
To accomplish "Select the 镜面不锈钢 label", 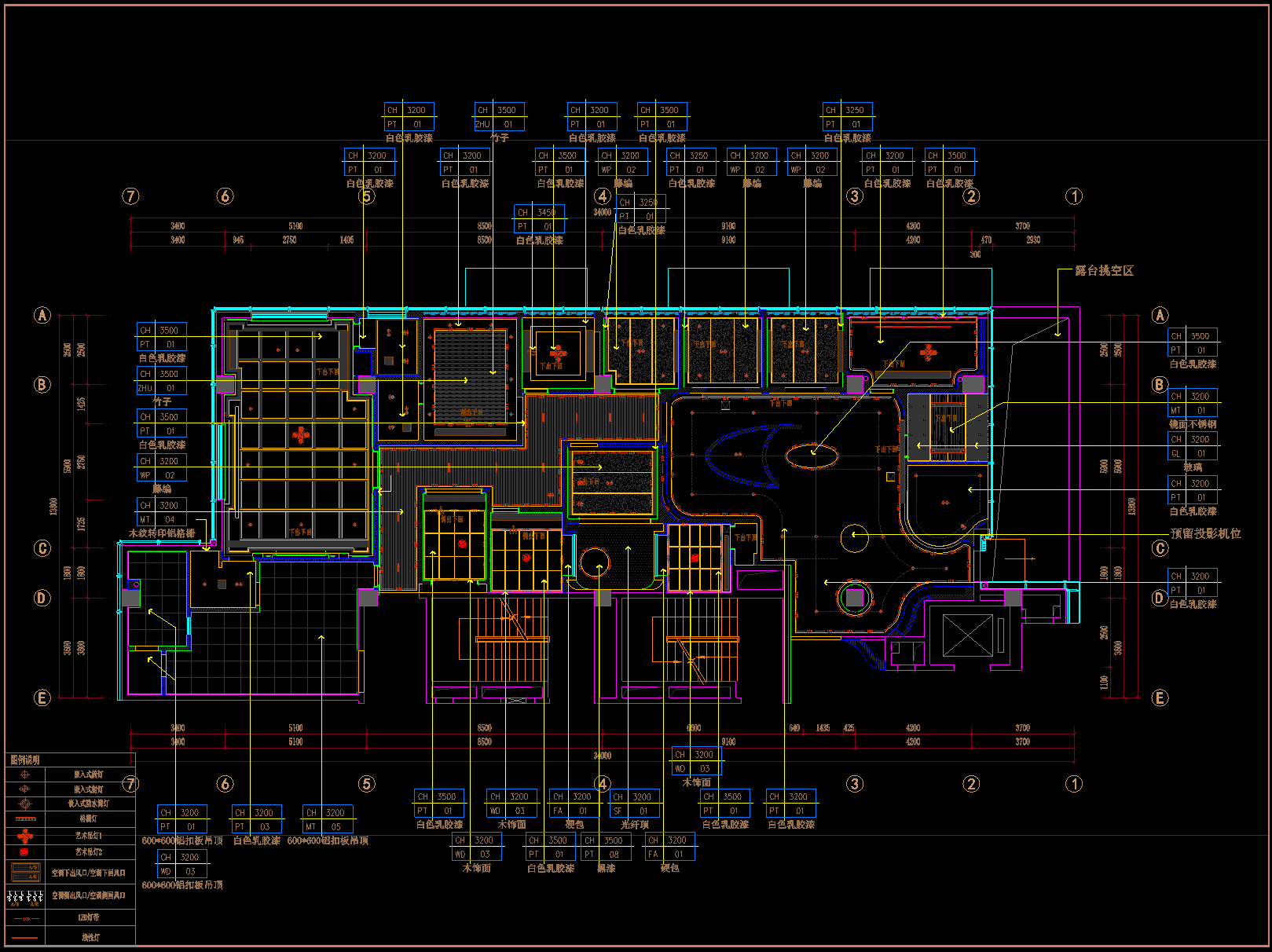I will click(1193, 424).
